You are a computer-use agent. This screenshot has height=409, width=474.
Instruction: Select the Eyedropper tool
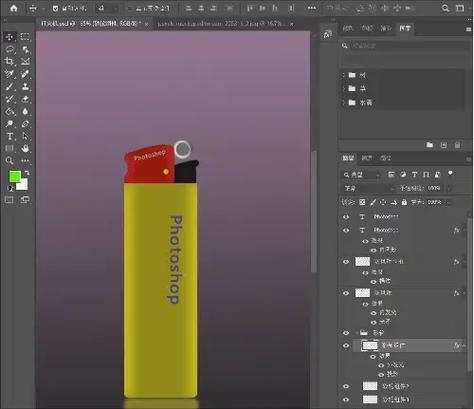(10, 74)
